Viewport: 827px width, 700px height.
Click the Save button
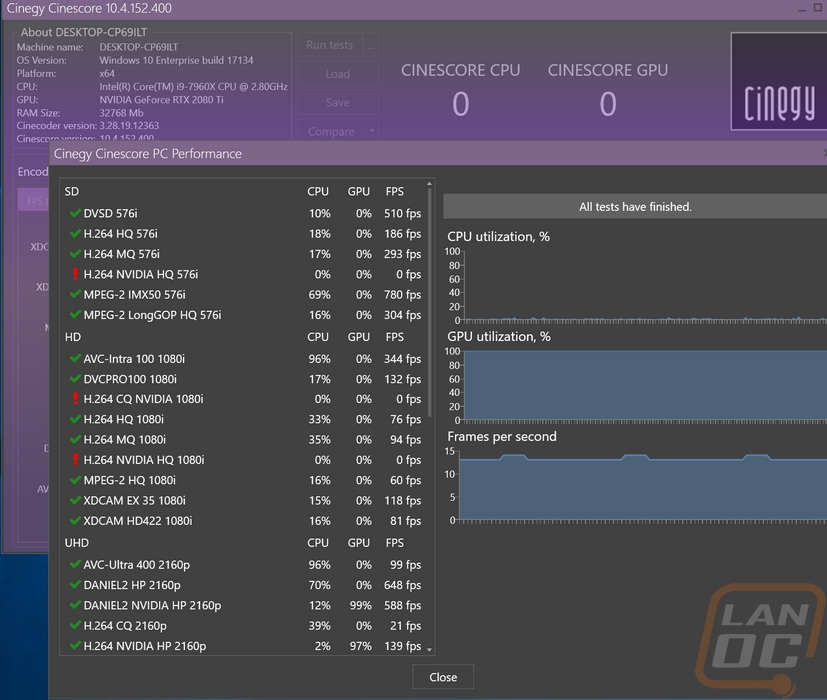(x=338, y=102)
